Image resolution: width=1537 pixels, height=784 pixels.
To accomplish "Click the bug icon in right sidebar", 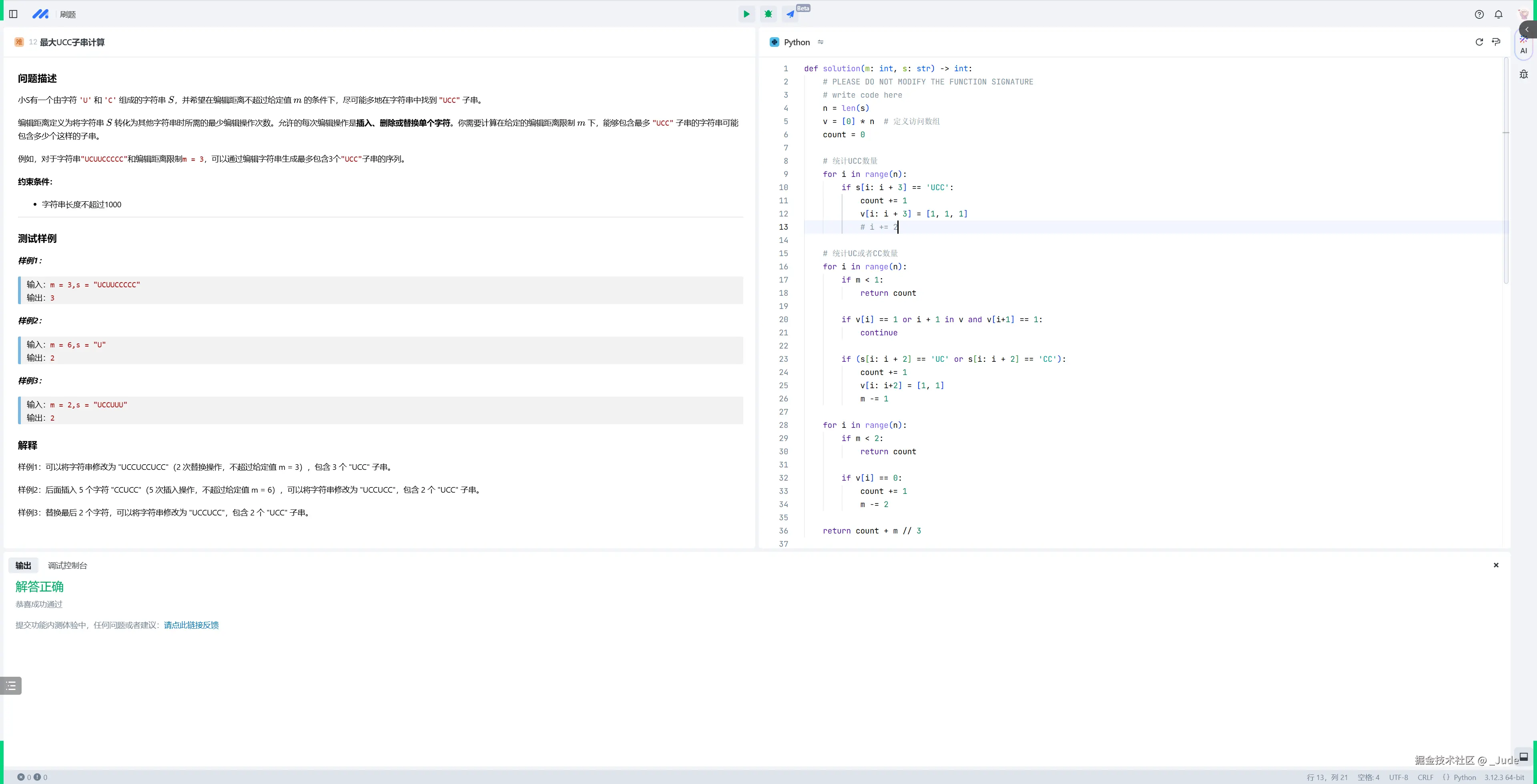I will pos(1523,74).
